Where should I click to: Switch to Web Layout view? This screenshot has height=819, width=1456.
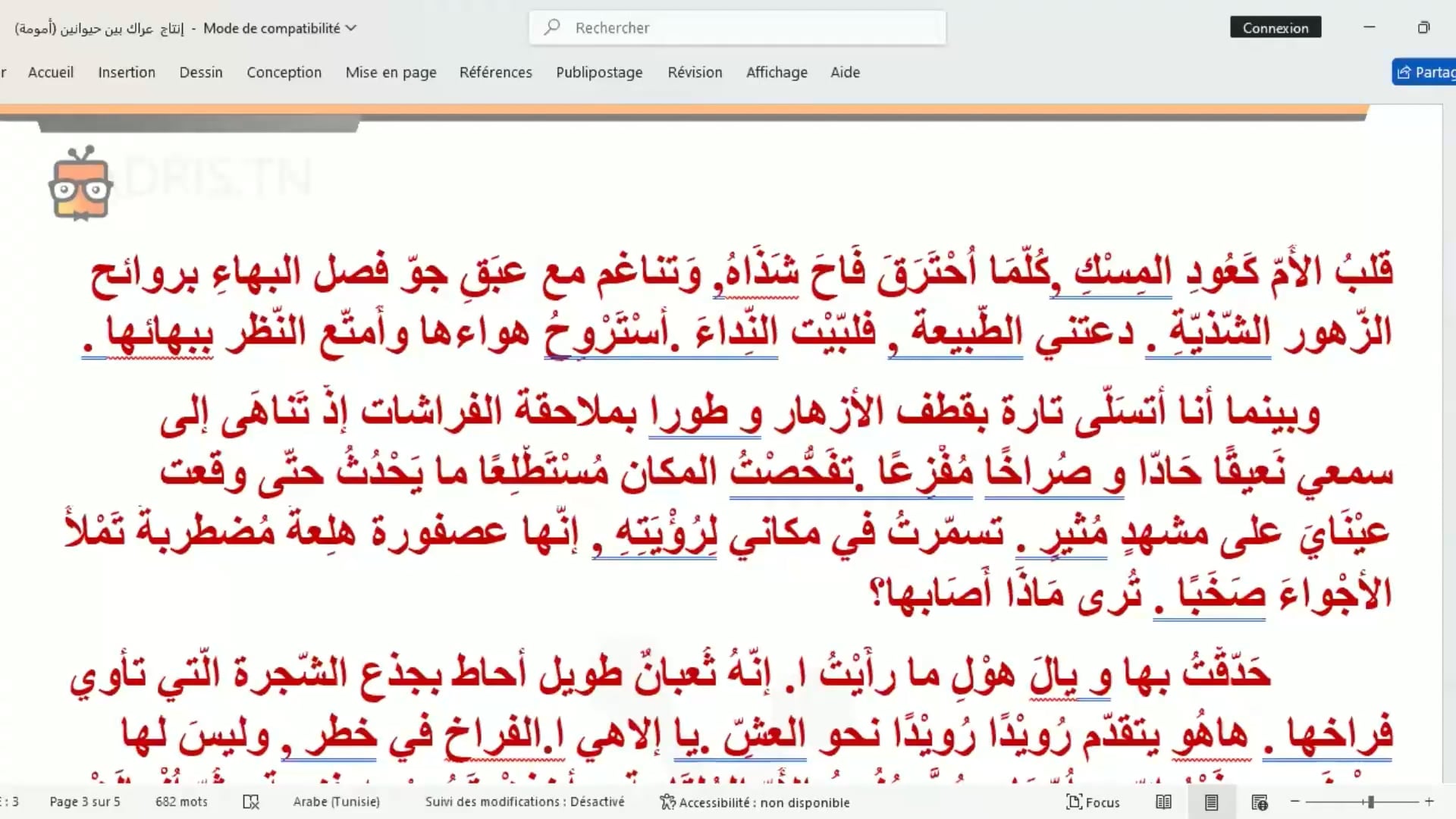(1260, 802)
